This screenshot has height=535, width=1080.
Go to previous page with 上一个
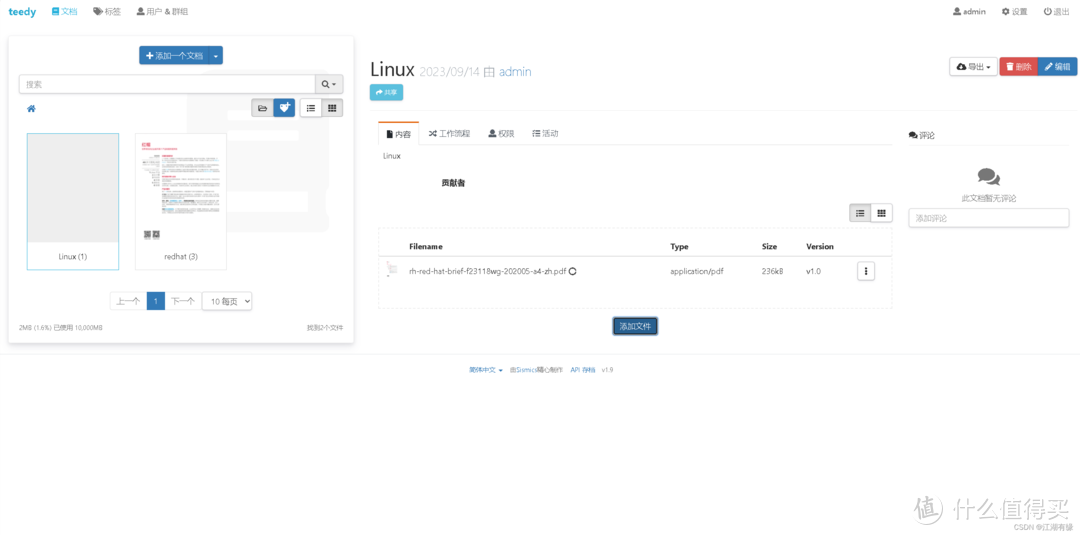coord(128,301)
